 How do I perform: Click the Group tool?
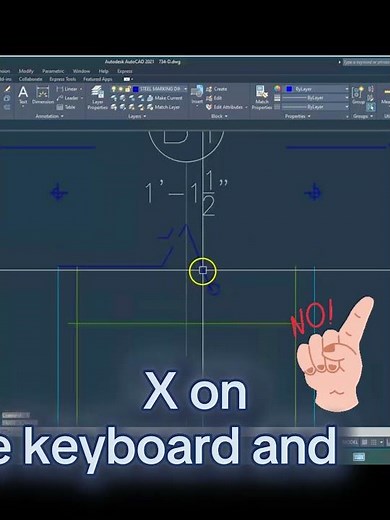pyautogui.click(x=358, y=95)
